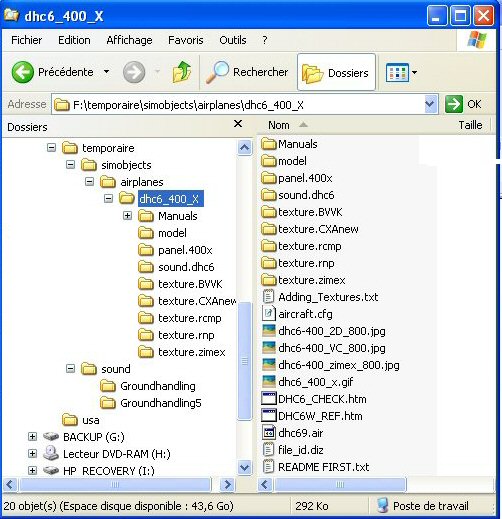Select the DHC6_CHECK.htm file icon
This screenshot has height=519, width=502.
click(269, 399)
